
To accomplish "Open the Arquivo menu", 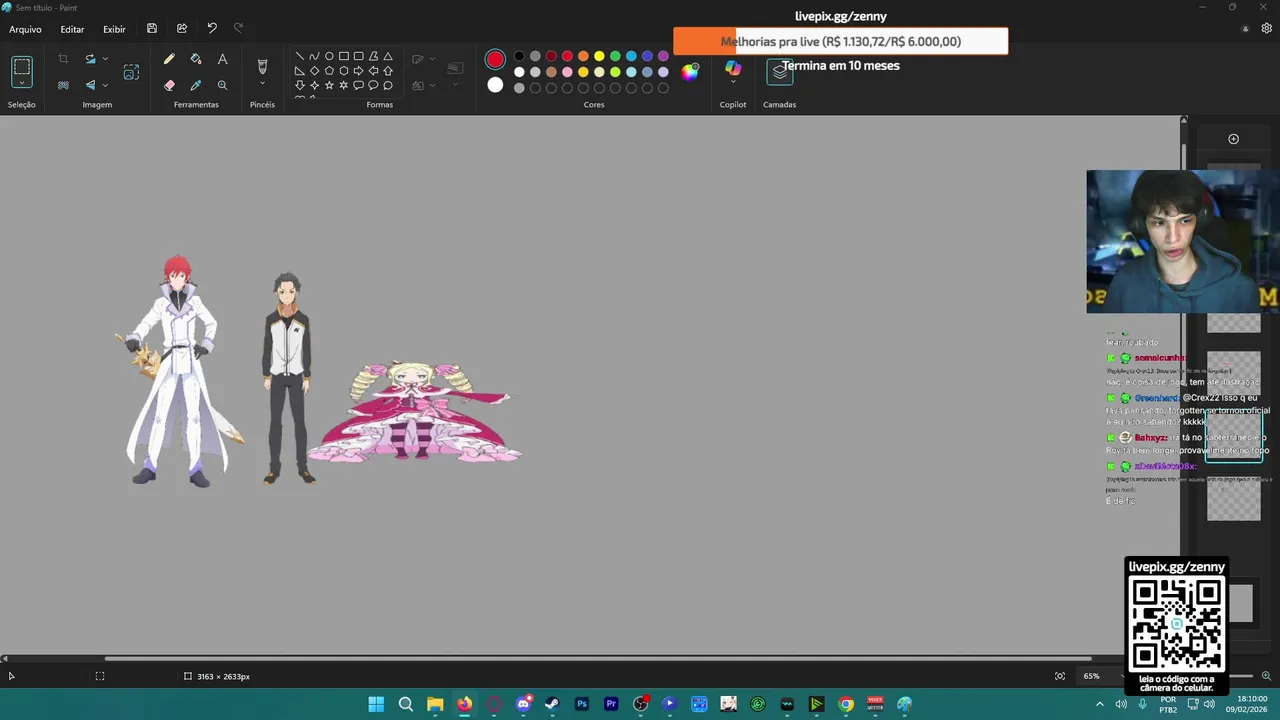I will coord(25,29).
